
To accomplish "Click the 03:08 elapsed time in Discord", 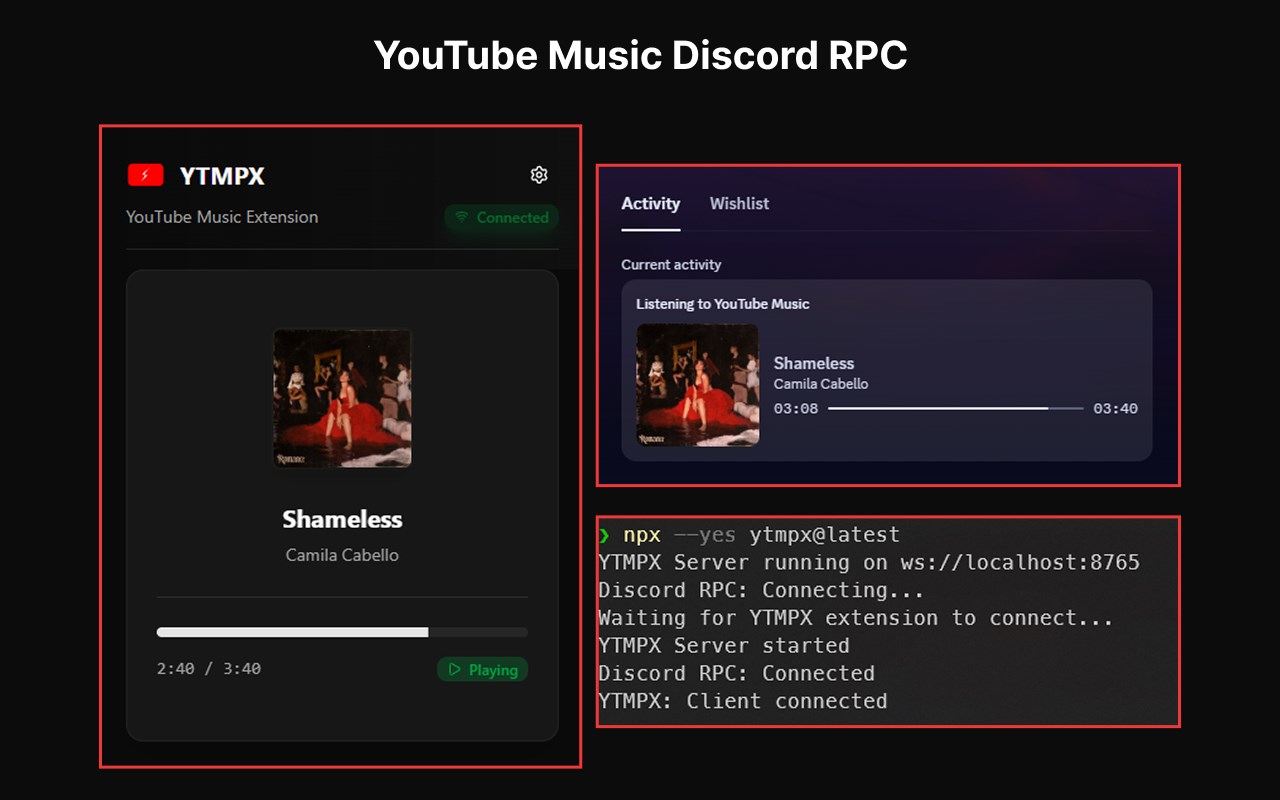I will 796,409.
